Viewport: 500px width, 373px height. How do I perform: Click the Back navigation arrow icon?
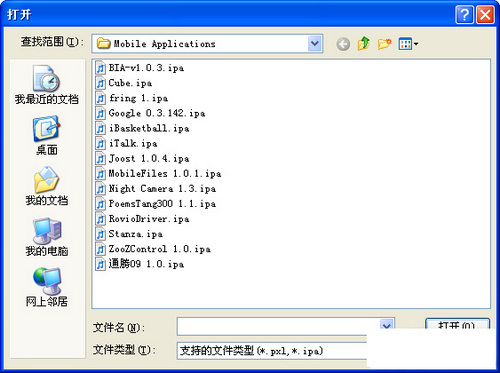[343, 44]
